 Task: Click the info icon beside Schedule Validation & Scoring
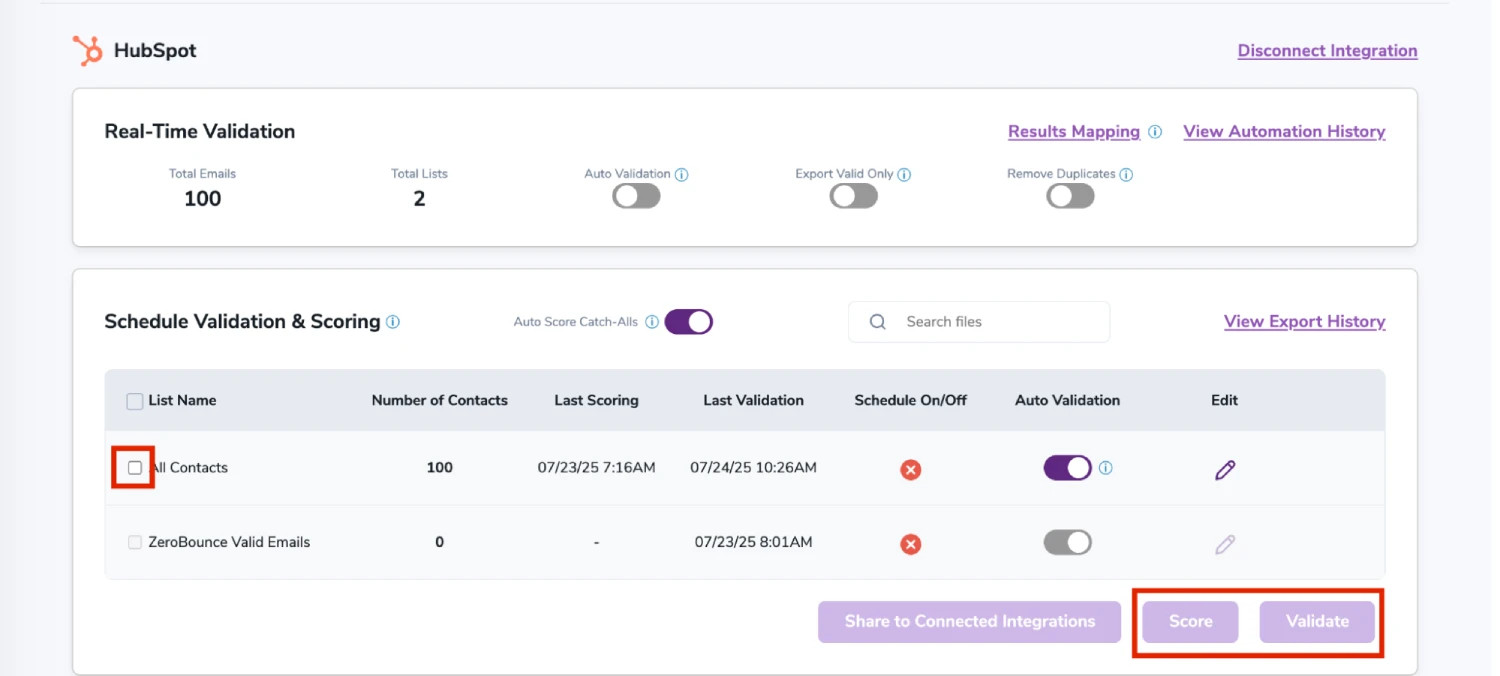393,321
